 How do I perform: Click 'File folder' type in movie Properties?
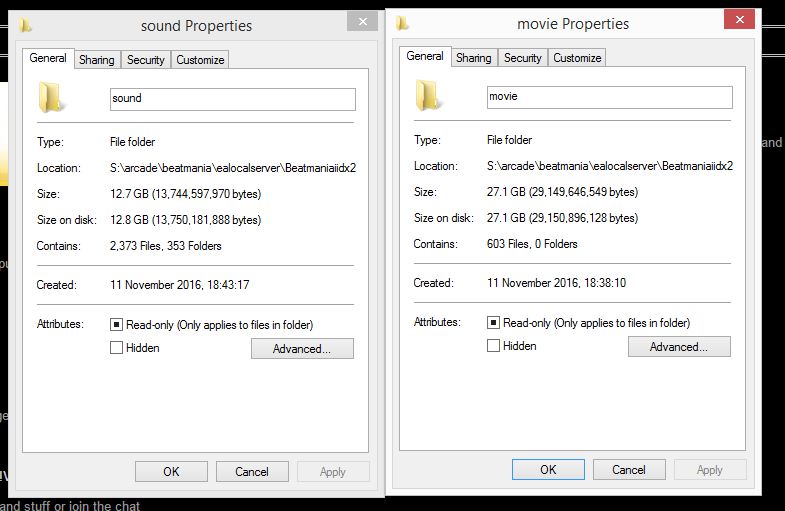[510, 140]
